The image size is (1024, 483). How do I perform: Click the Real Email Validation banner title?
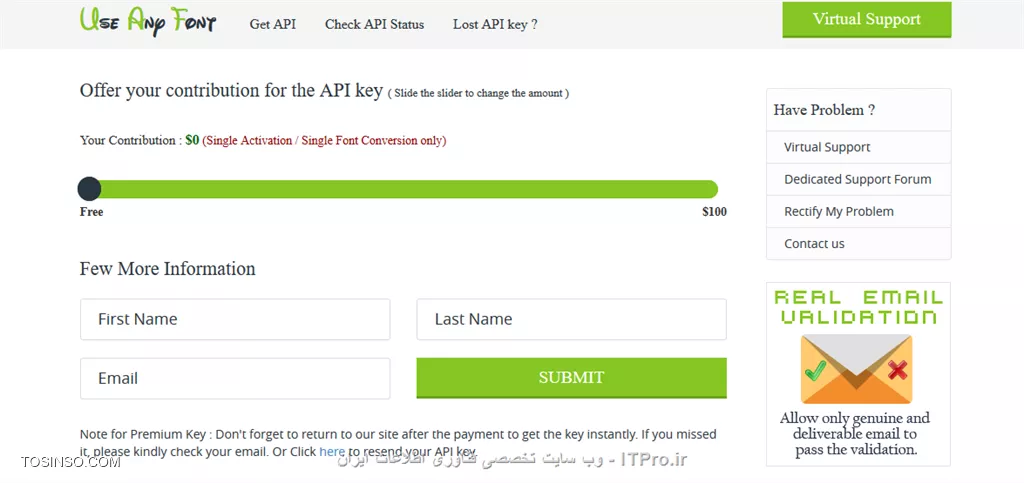coord(858,307)
